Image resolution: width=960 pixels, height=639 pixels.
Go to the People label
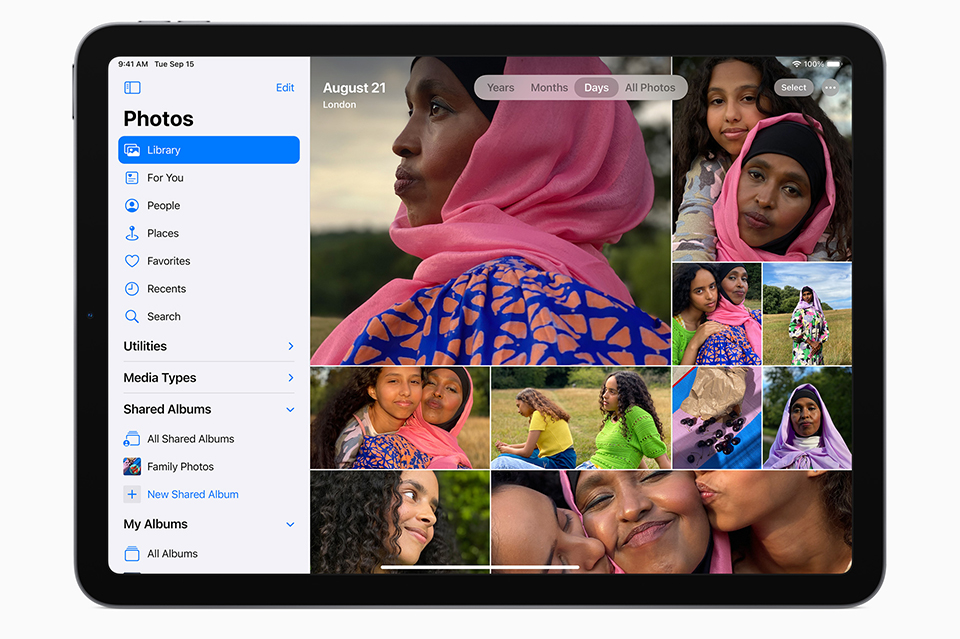[x=163, y=206]
